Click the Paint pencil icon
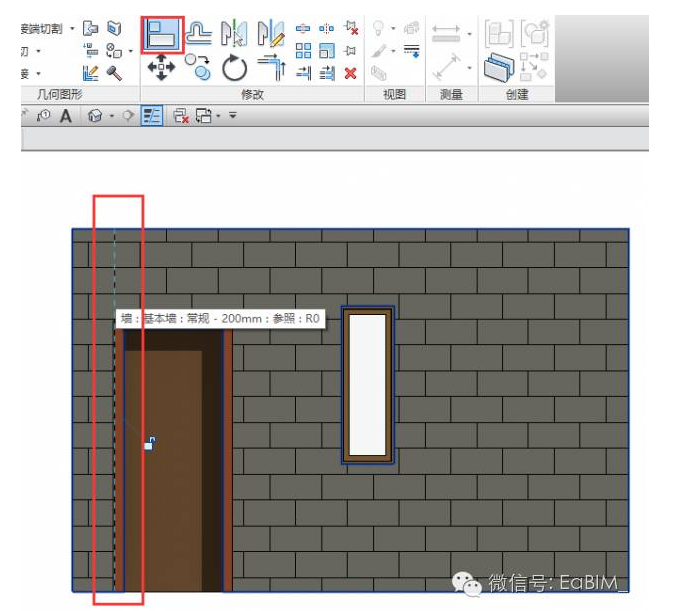The height and width of the screenshot is (611, 674). tap(90, 73)
